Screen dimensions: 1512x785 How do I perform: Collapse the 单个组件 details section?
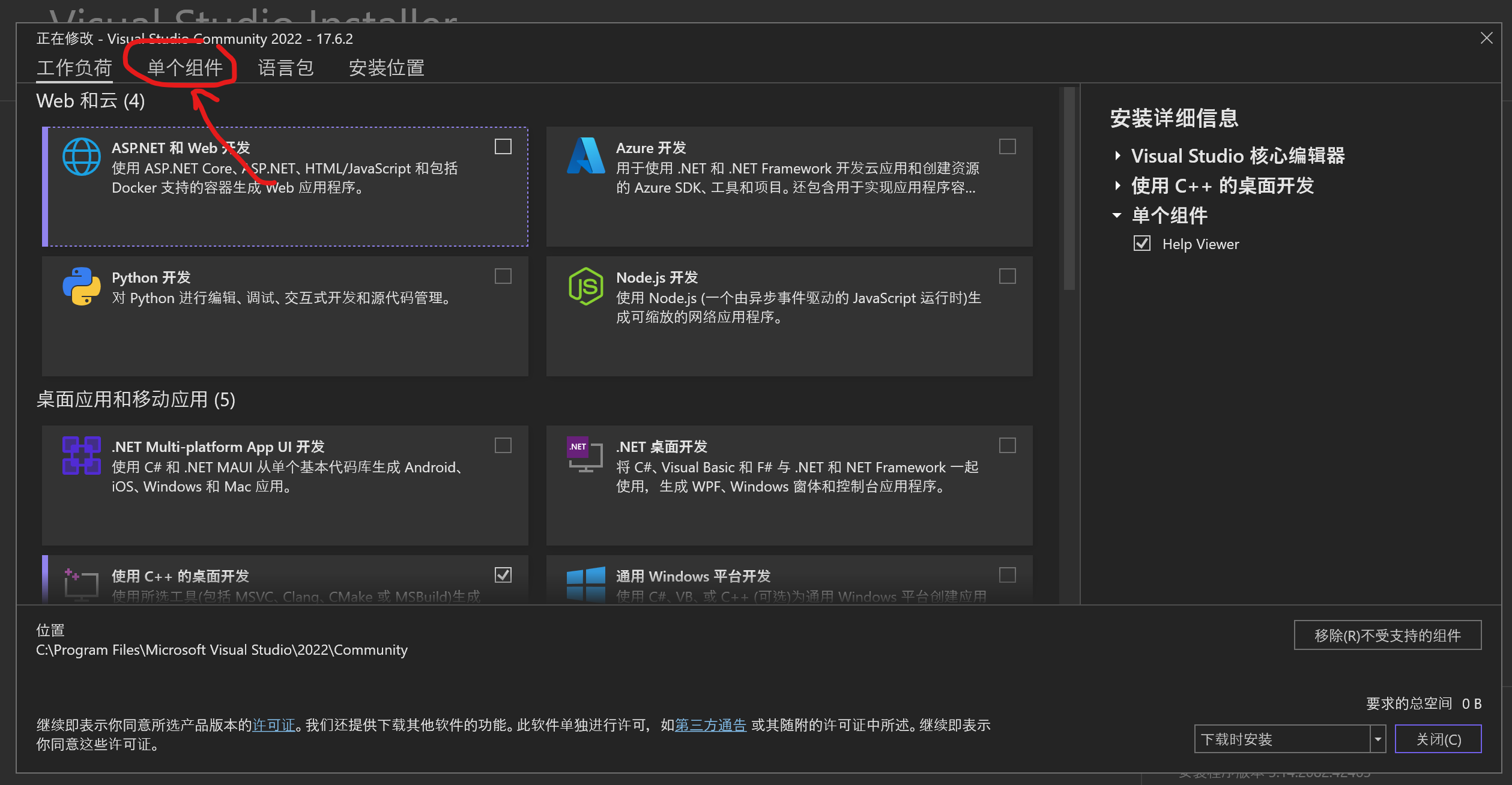coord(1117,215)
